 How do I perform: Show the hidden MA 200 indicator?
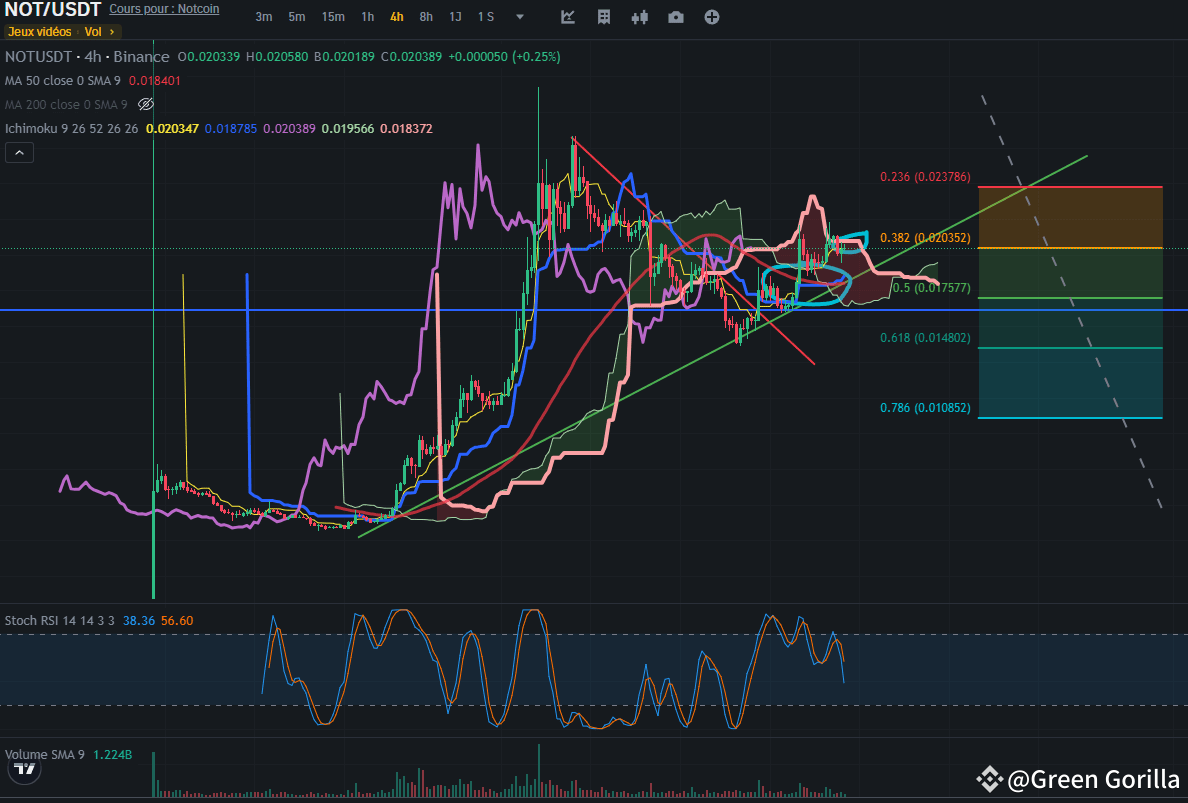coord(146,105)
